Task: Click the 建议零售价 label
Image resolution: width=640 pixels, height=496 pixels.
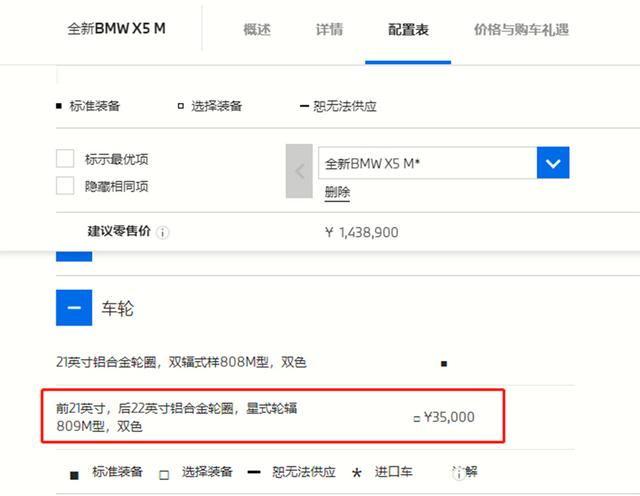Action: coord(119,231)
